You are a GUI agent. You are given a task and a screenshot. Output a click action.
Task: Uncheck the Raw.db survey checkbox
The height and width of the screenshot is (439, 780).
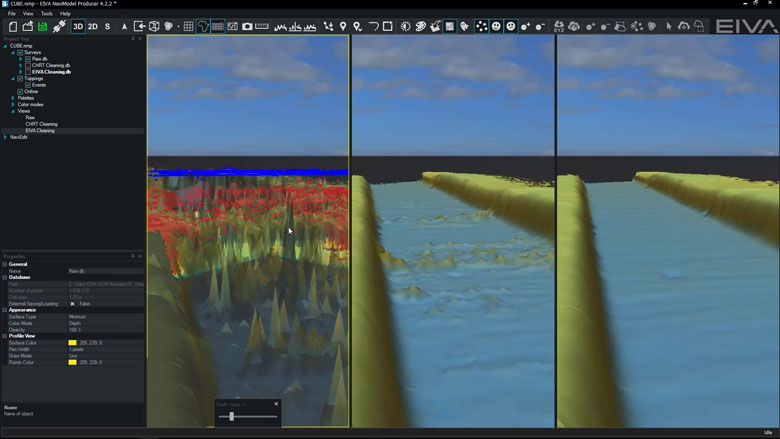pos(28,59)
